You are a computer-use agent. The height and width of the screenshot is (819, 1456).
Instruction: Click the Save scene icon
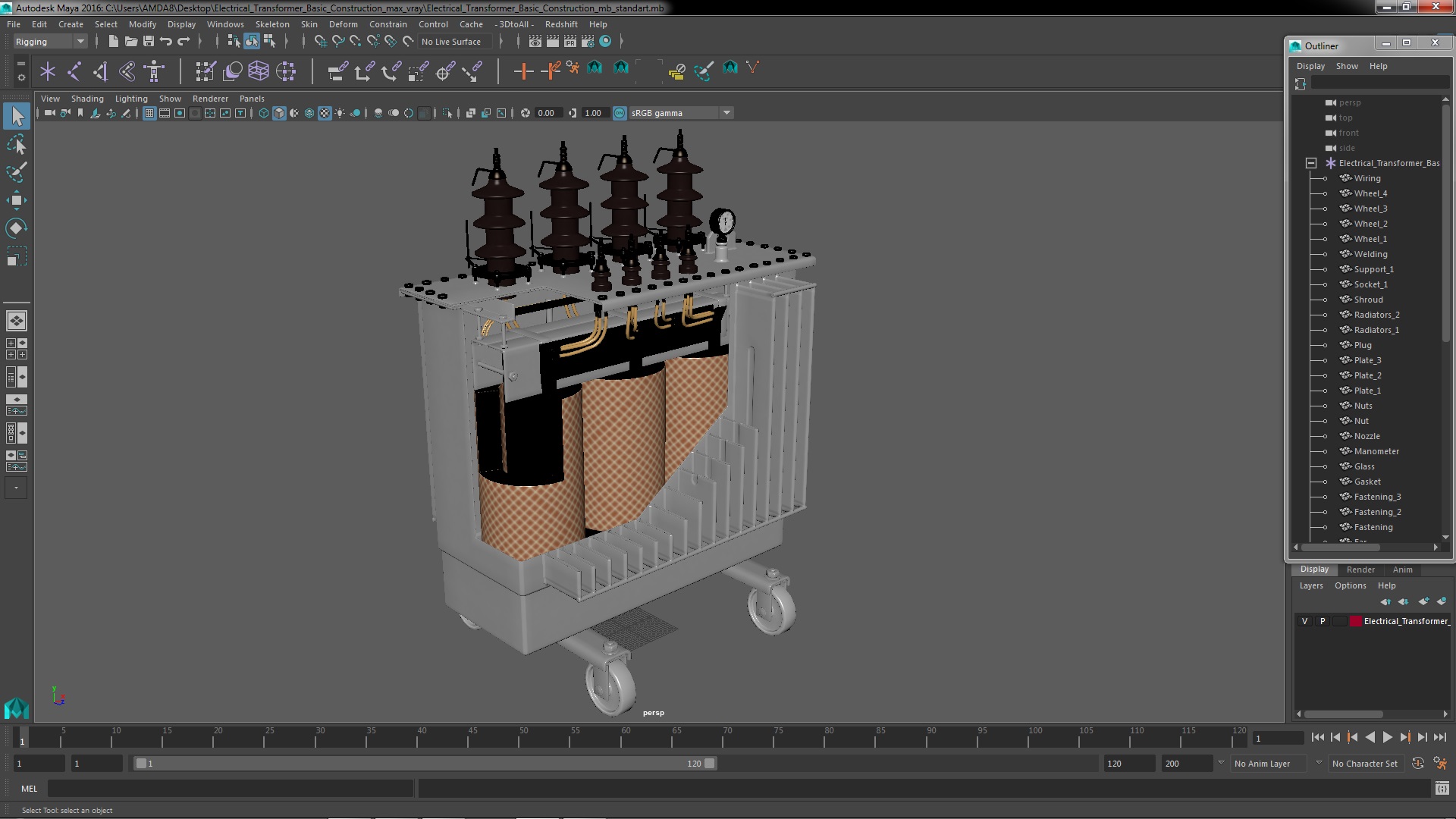149,42
